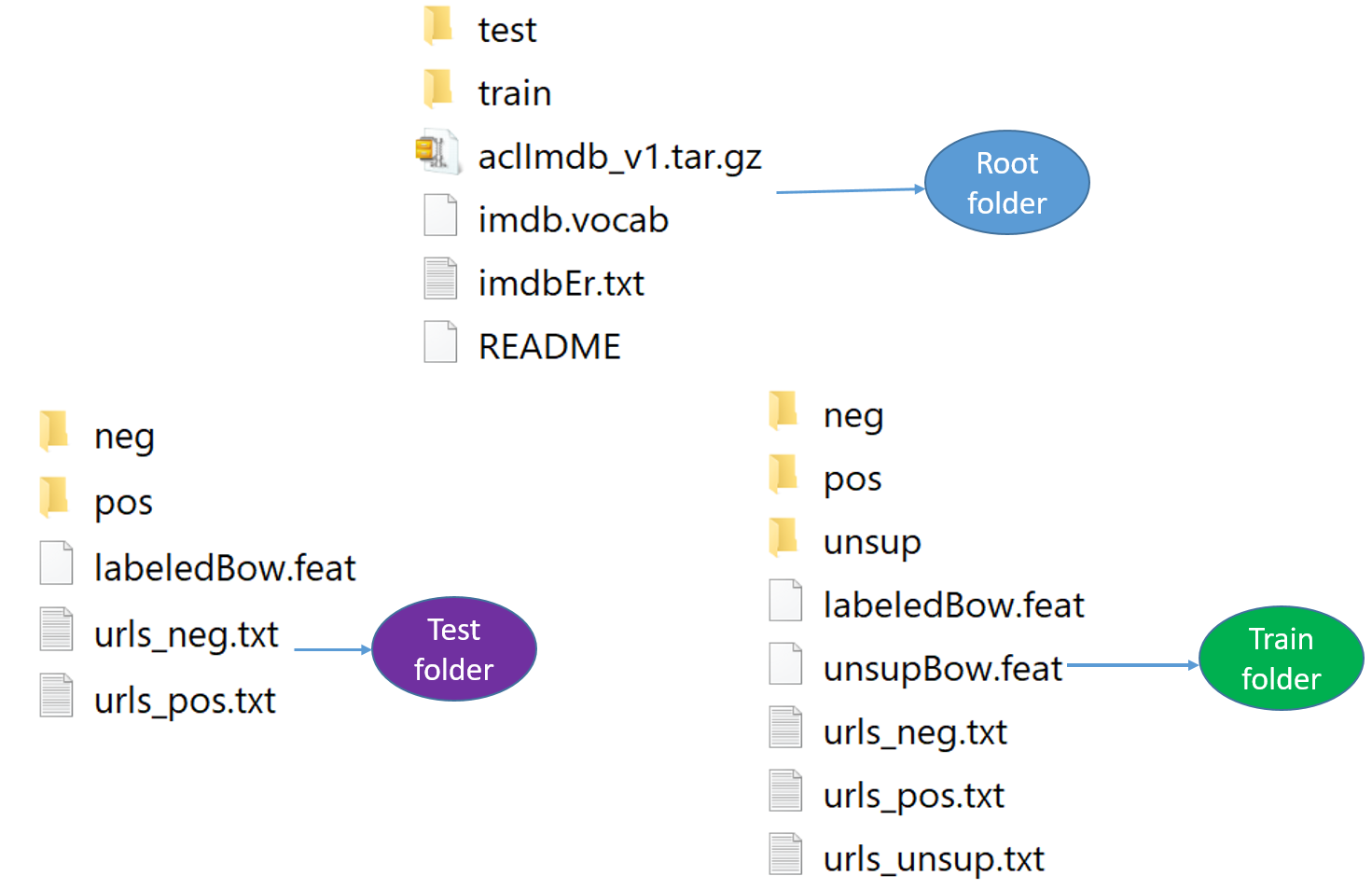The height and width of the screenshot is (890, 1372).
Task: Click "urls_pos.txt" name in Test folder listing
Action: click(x=185, y=702)
